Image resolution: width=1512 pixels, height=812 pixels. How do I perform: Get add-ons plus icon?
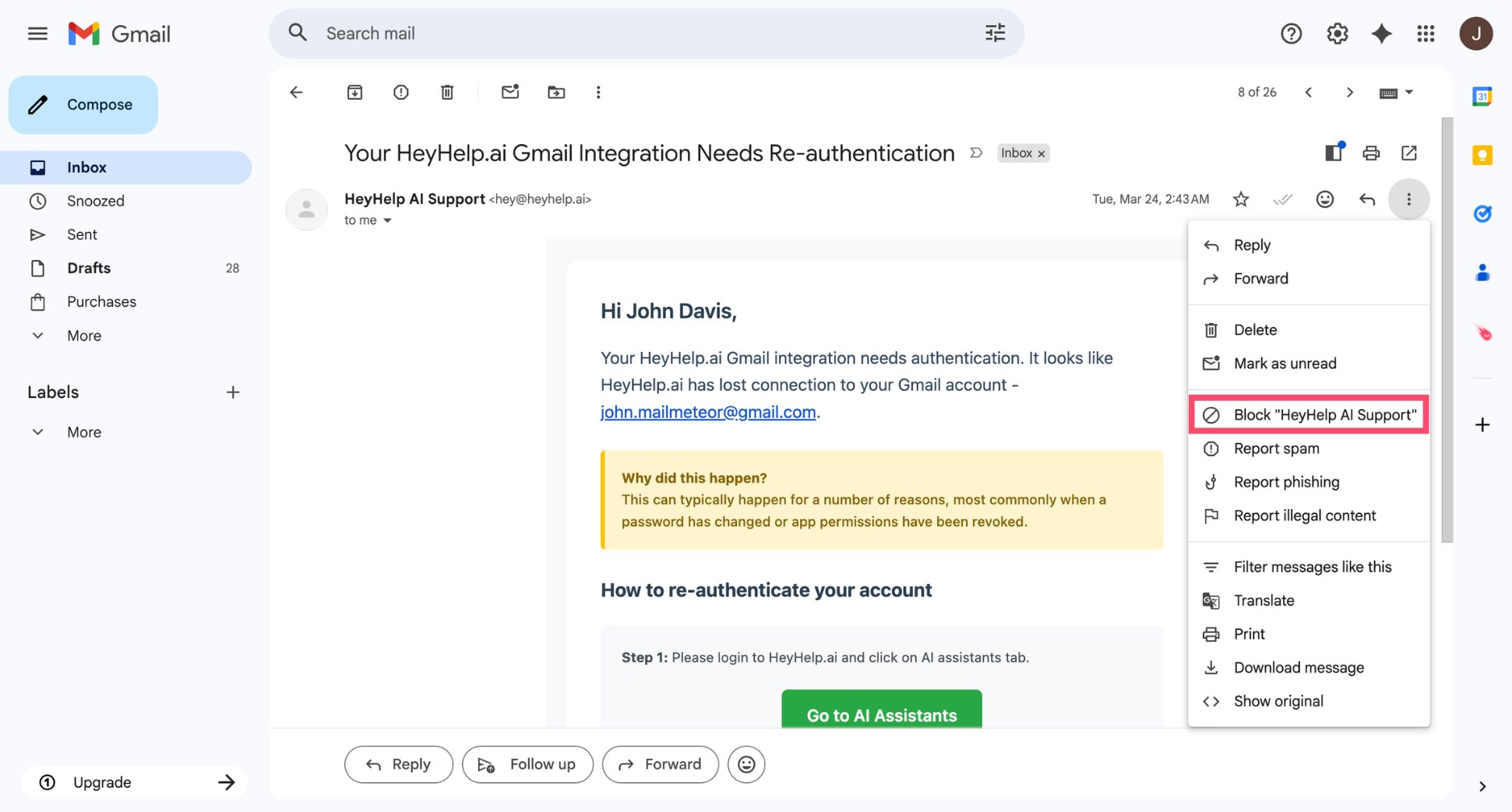[1482, 425]
